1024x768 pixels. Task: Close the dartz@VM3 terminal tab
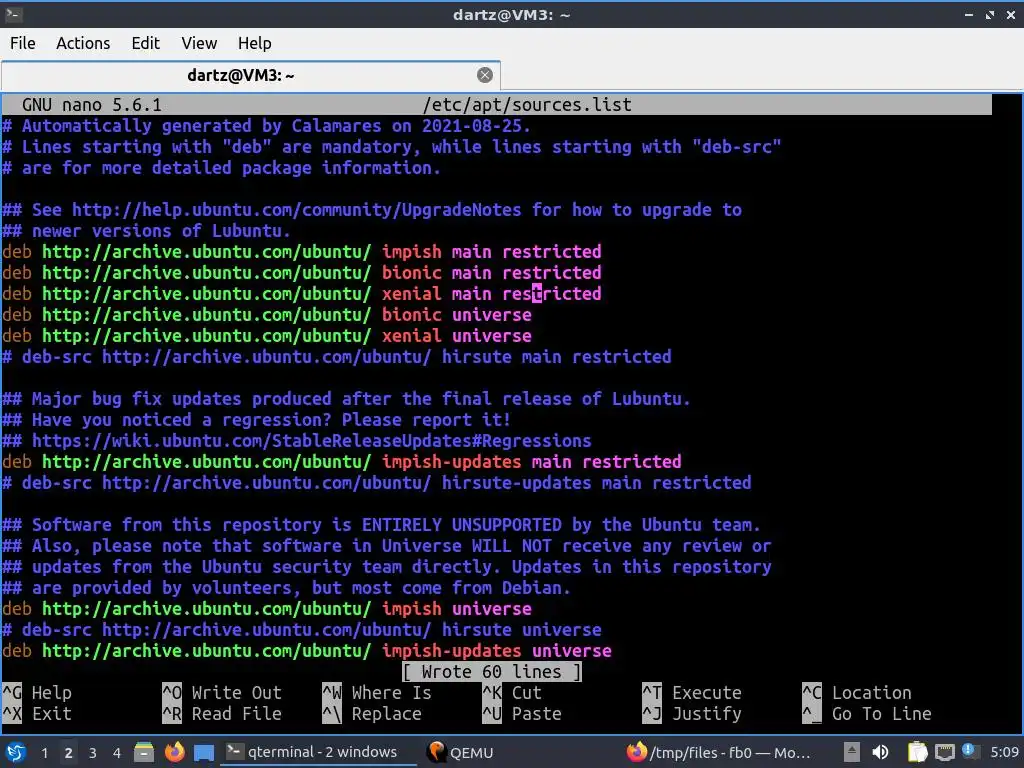[x=485, y=75]
